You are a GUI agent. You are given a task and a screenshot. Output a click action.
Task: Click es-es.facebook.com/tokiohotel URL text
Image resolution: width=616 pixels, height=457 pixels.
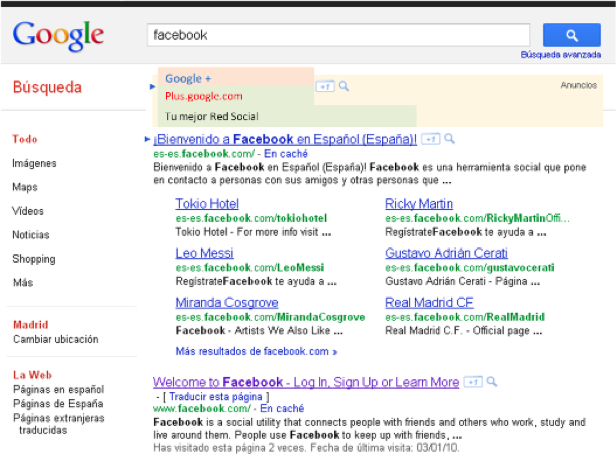click(251, 218)
